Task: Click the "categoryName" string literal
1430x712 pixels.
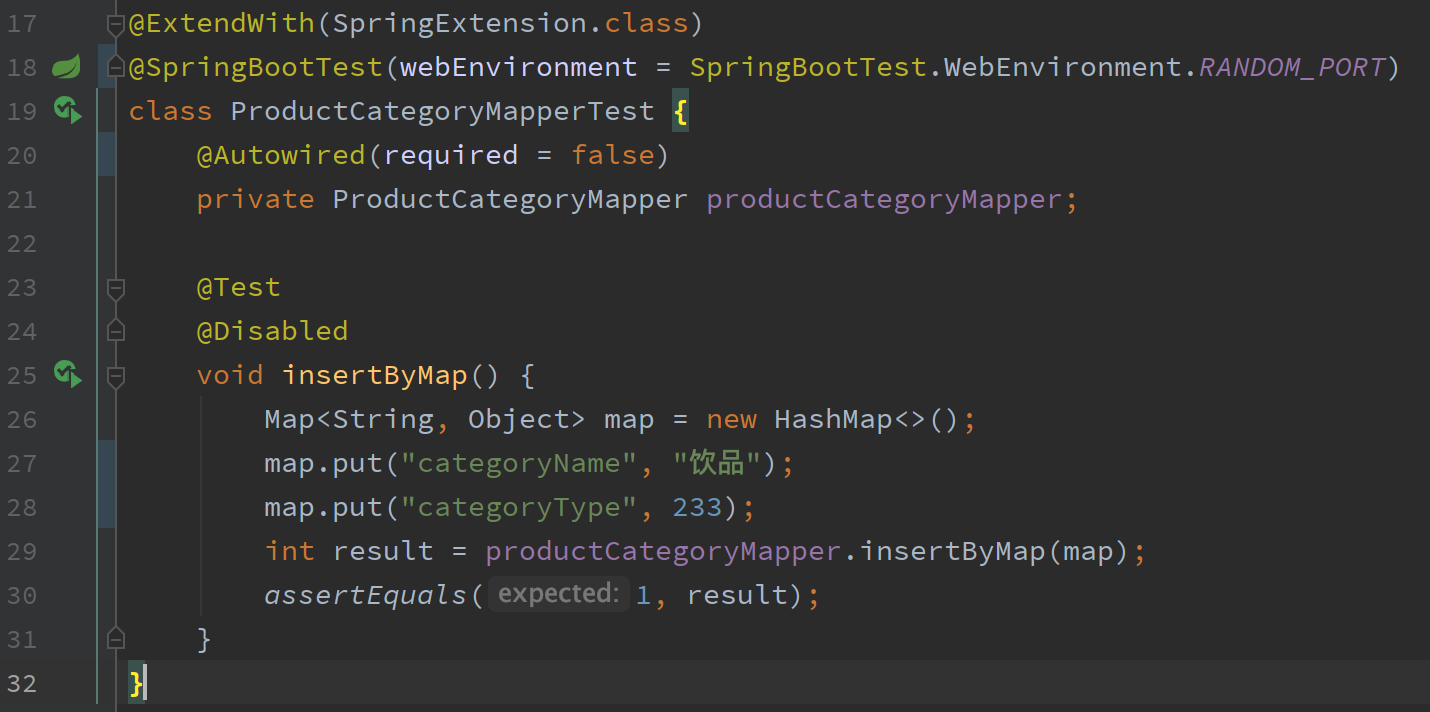Action: pos(519,463)
